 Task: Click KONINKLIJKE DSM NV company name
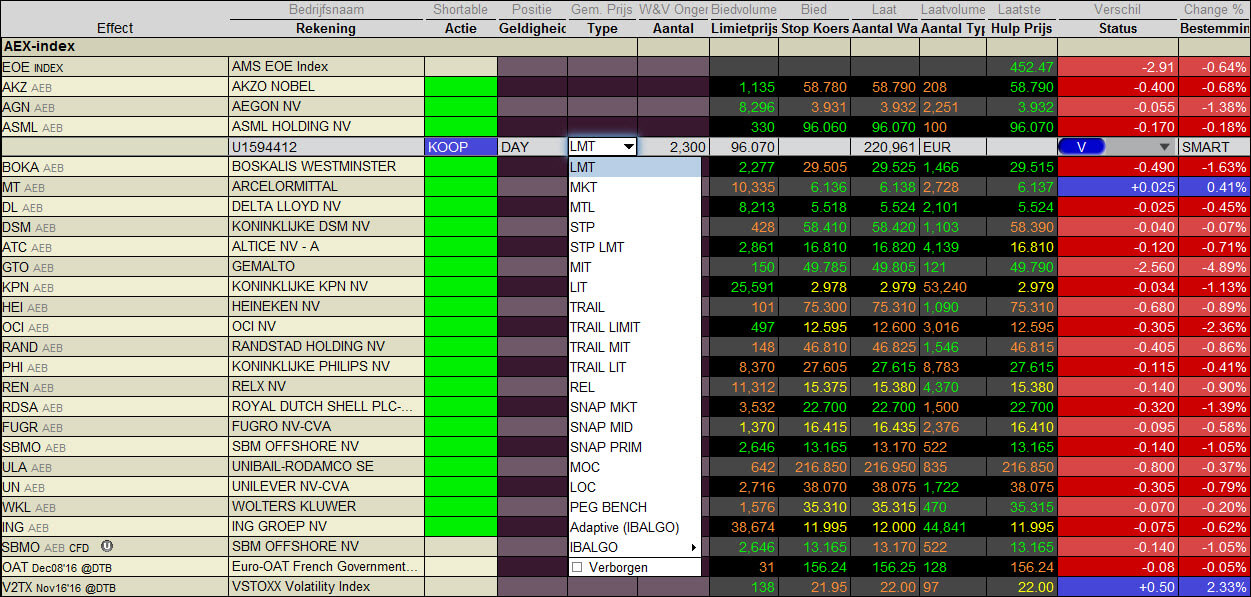coord(303,227)
